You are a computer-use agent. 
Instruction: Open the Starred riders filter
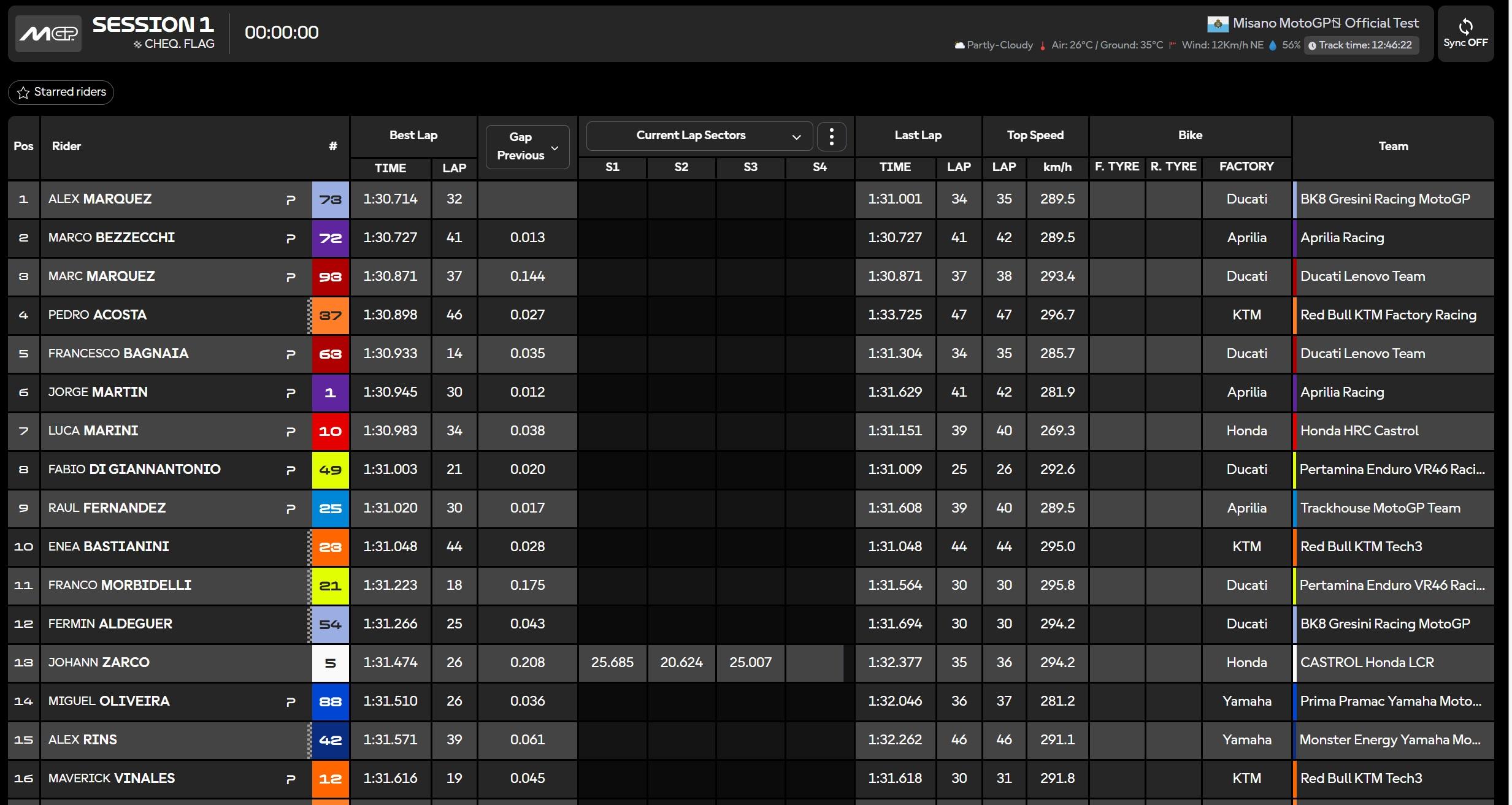[61, 92]
